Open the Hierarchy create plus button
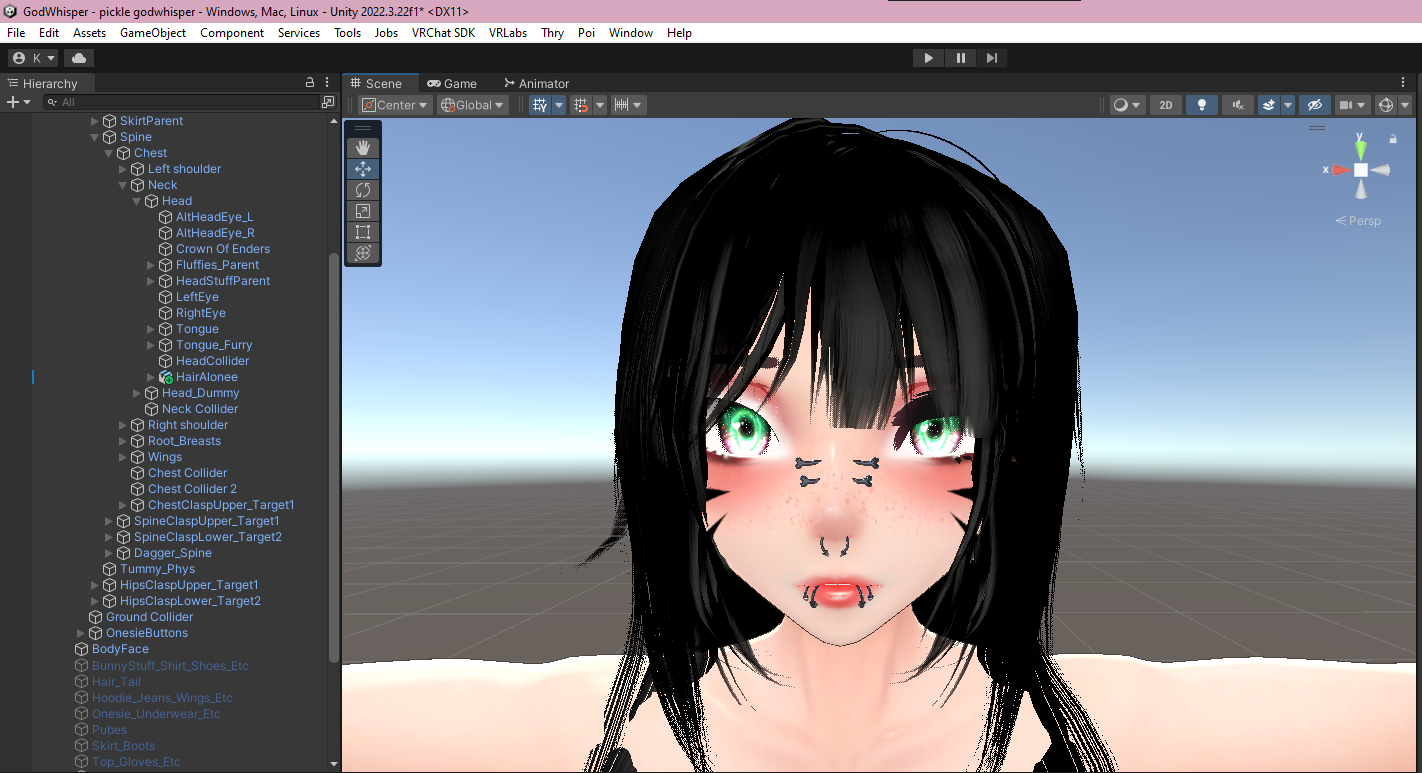Screen dimensions: 1422x773 [x=18, y=102]
